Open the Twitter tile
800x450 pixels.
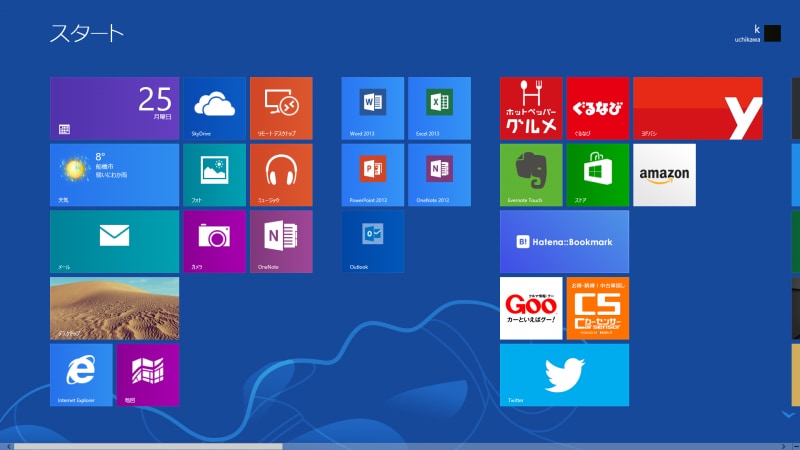click(564, 374)
